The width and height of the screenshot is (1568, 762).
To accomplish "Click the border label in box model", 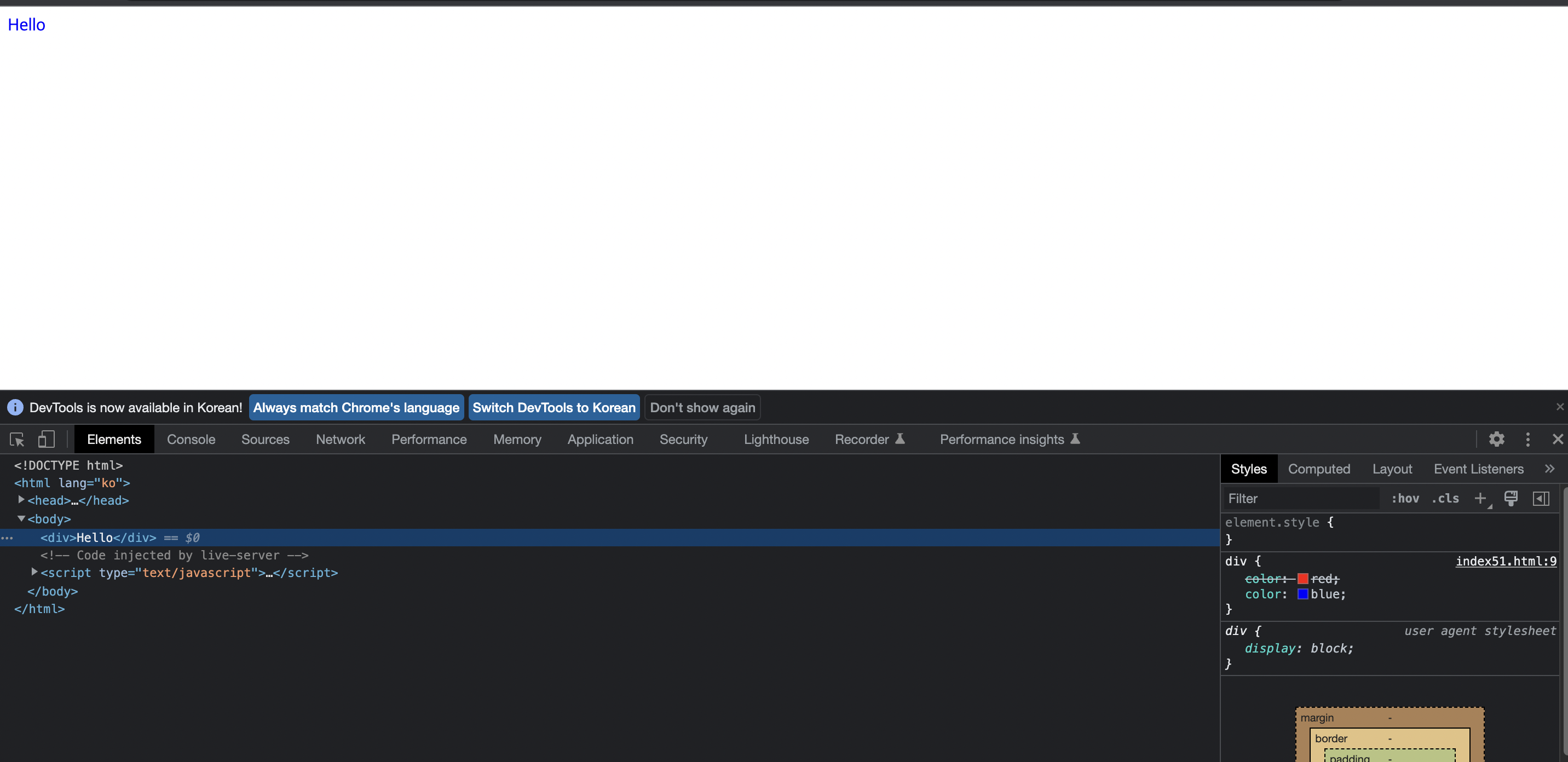I will pyautogui.click(x=1330, y=738).
